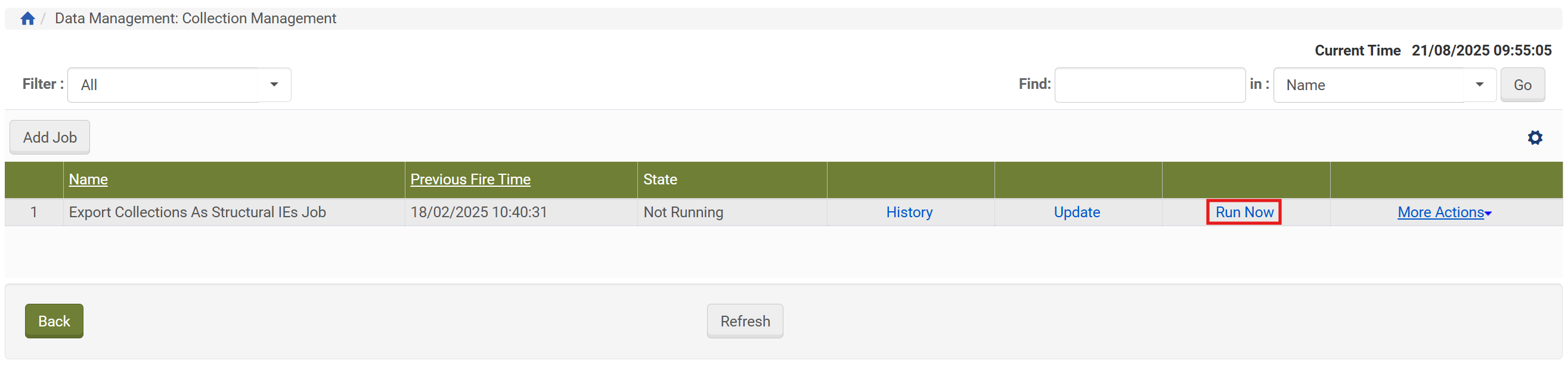Click the home icon in the breadcrumb
1568x370 pixels.
[x=27, y=18]
